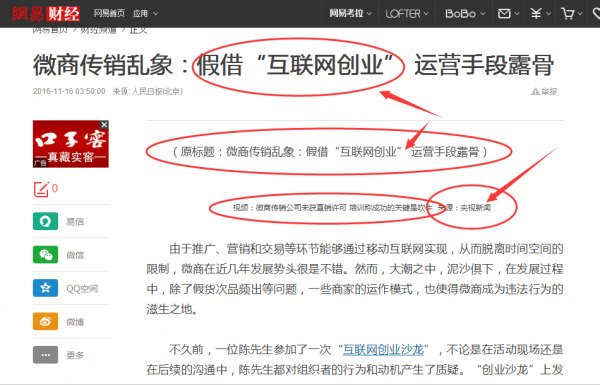The width and height of the screenshot is (600, 385).
Task: Open the 互联网创业沙龙 hyperlink
Action: point(383,349)
